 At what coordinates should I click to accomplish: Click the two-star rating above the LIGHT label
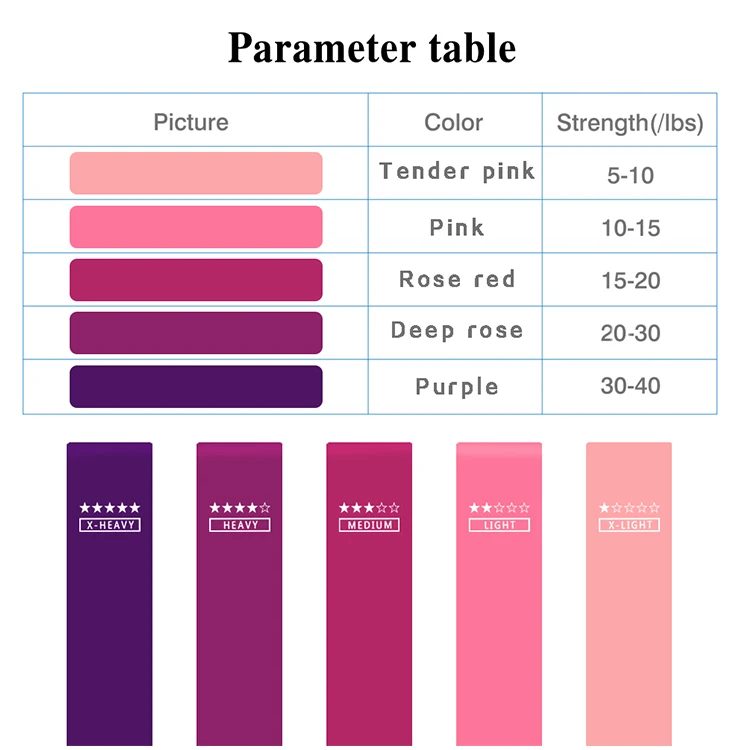point(499,508)
